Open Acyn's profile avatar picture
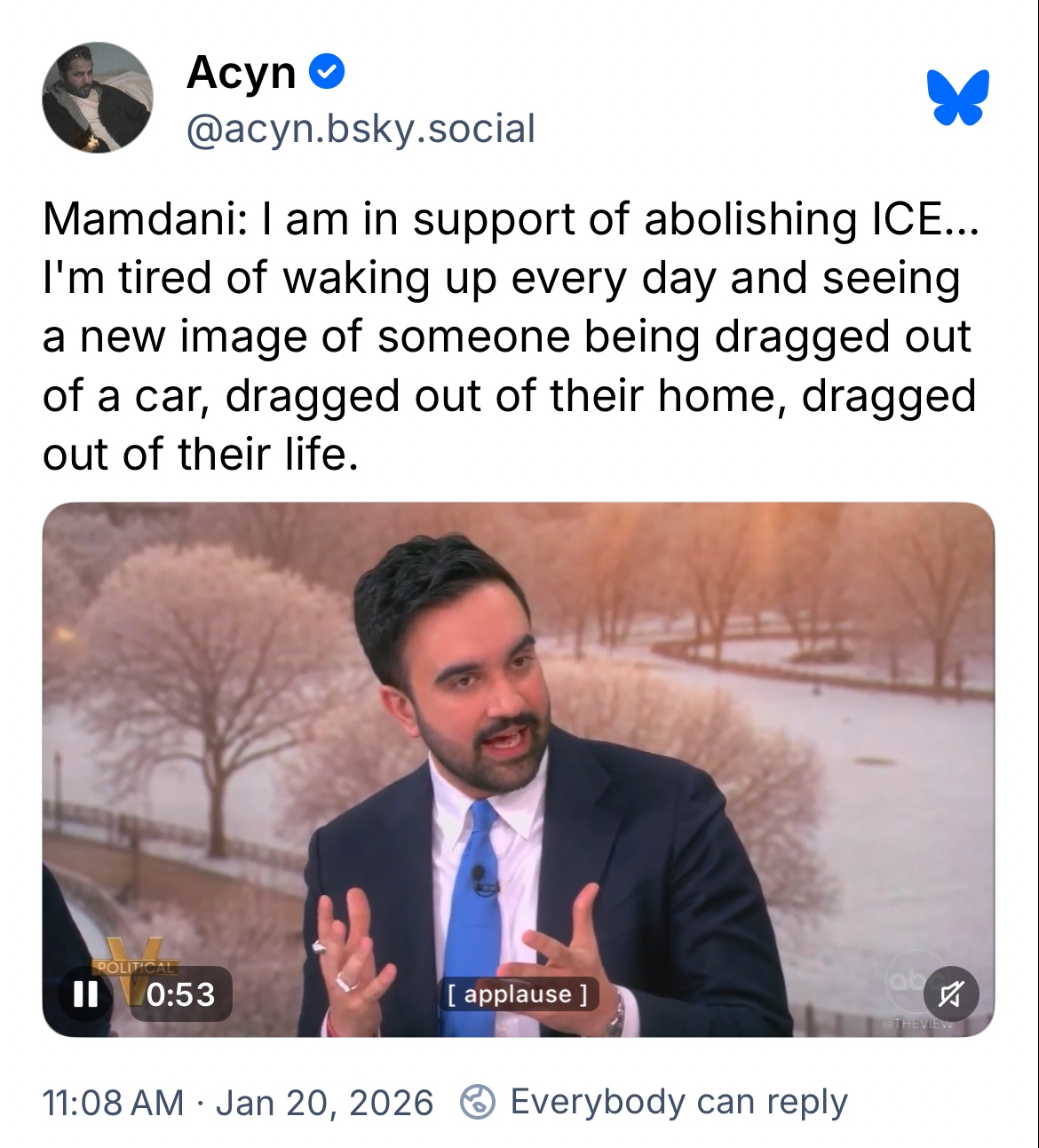 [98, 98]
